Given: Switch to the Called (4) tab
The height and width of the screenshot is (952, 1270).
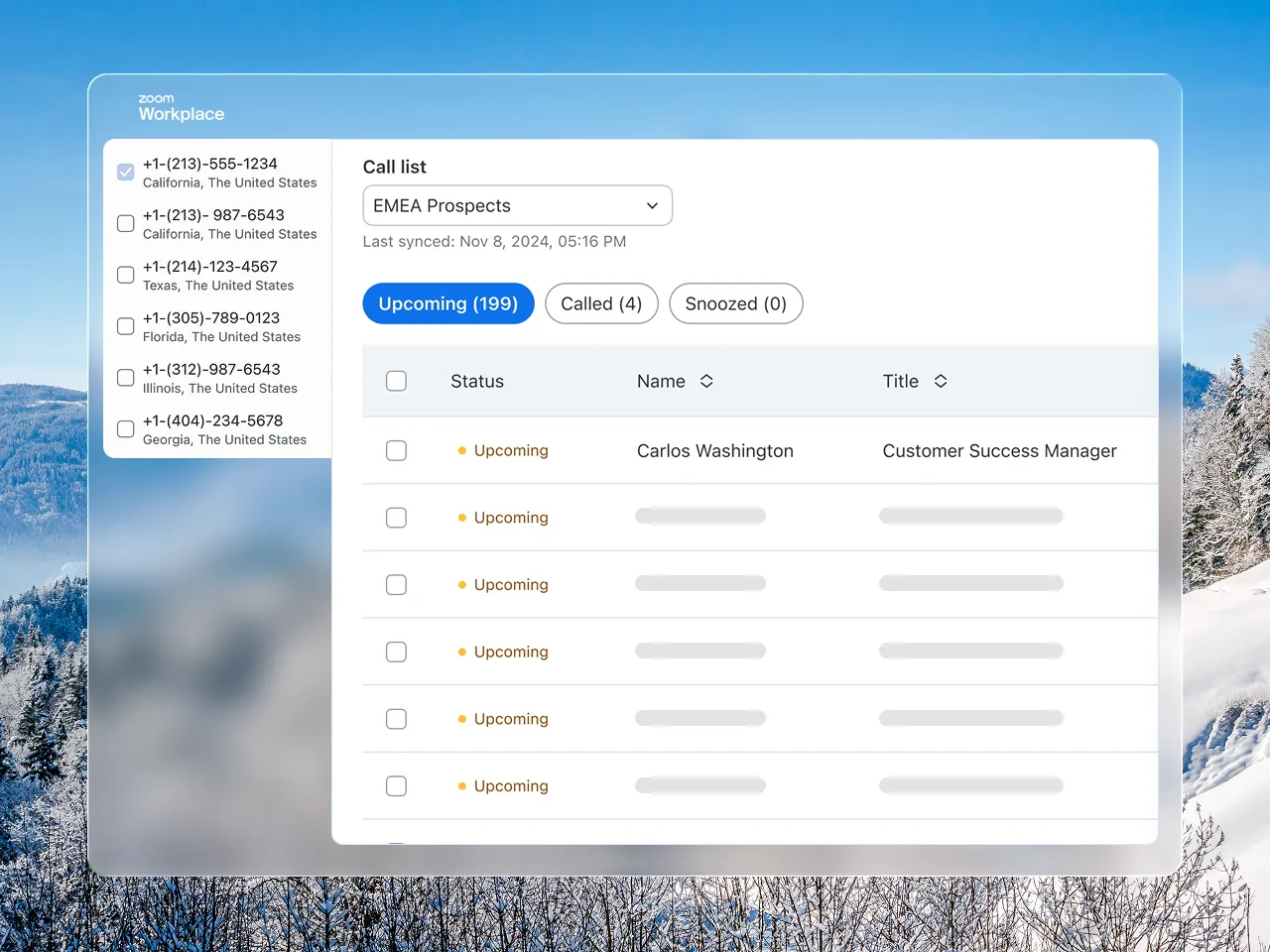Looking at the screenshot, I should pyautogui.click(x=601, y=303).
